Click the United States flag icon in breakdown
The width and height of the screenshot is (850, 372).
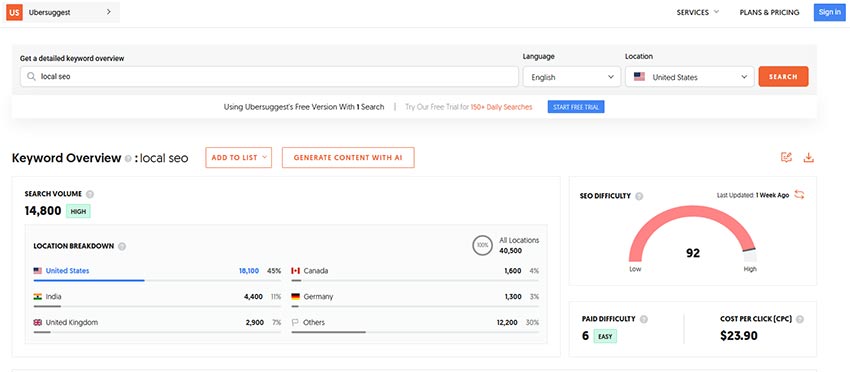(37, 271)
